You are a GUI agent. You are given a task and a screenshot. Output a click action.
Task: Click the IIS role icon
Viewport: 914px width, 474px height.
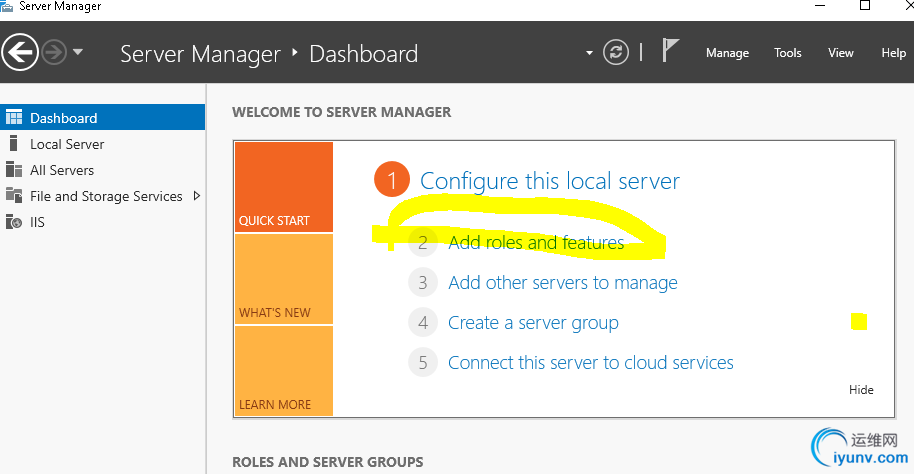point(14,222)
